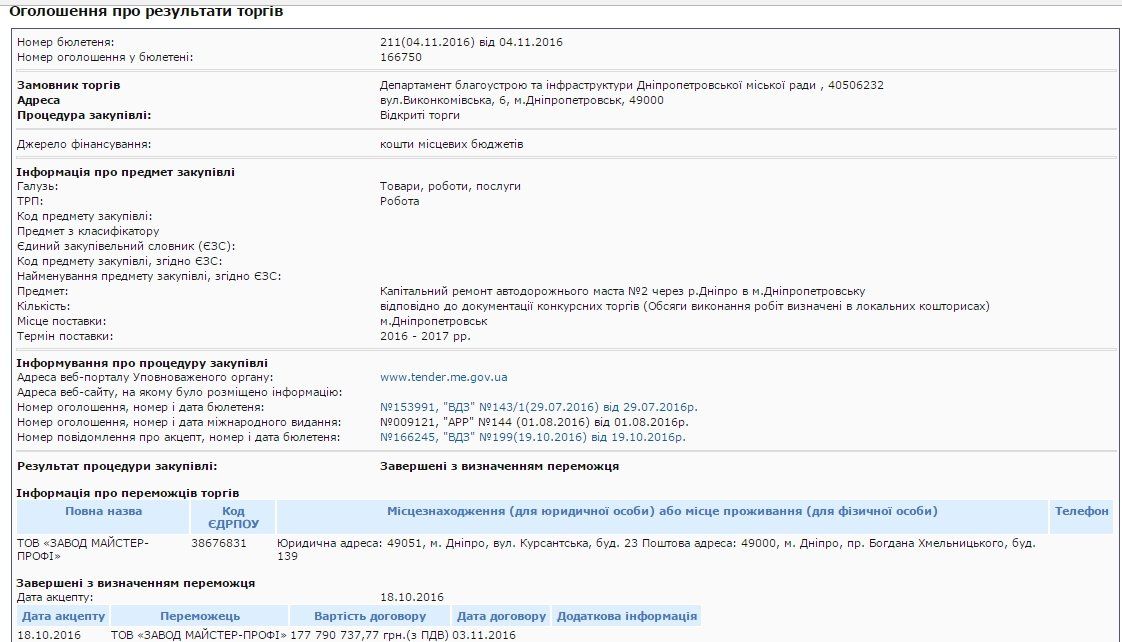Click the Повна назва column header

click(103, 512)
